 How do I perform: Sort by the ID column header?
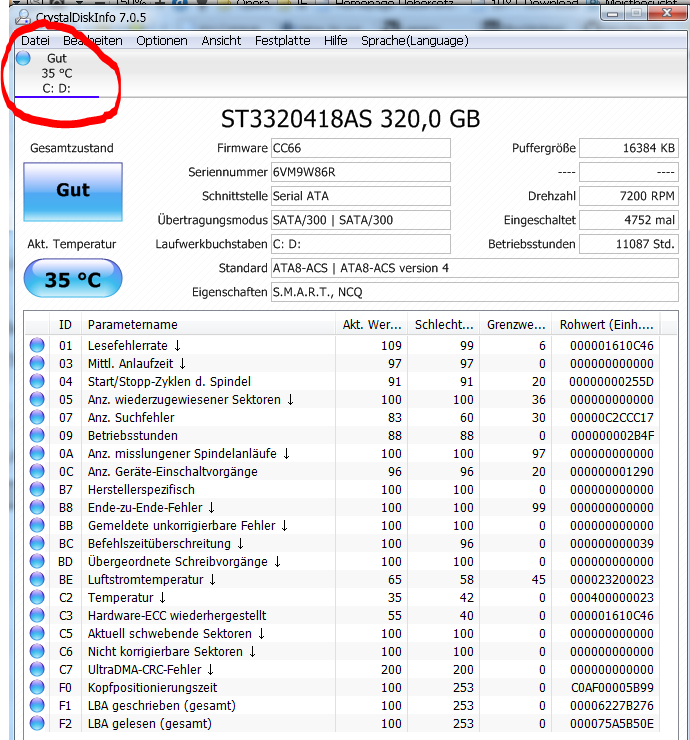(65, 325)
